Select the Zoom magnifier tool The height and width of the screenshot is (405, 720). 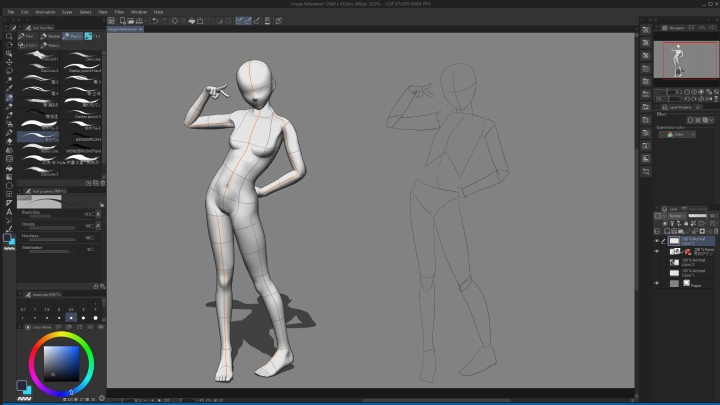(9, 36)
